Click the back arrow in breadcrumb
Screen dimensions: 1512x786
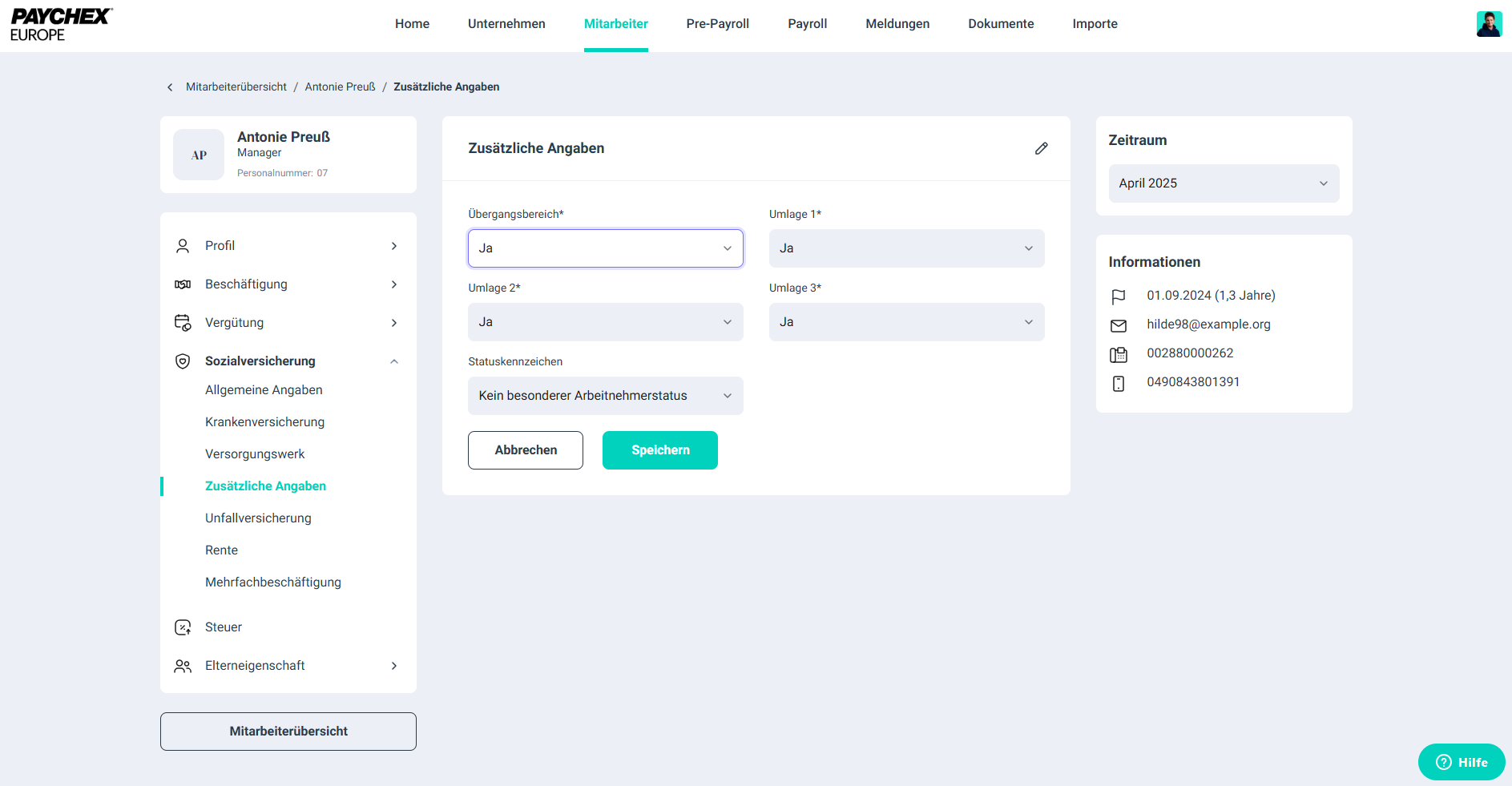pyautogui.click(x=170, y=87)
